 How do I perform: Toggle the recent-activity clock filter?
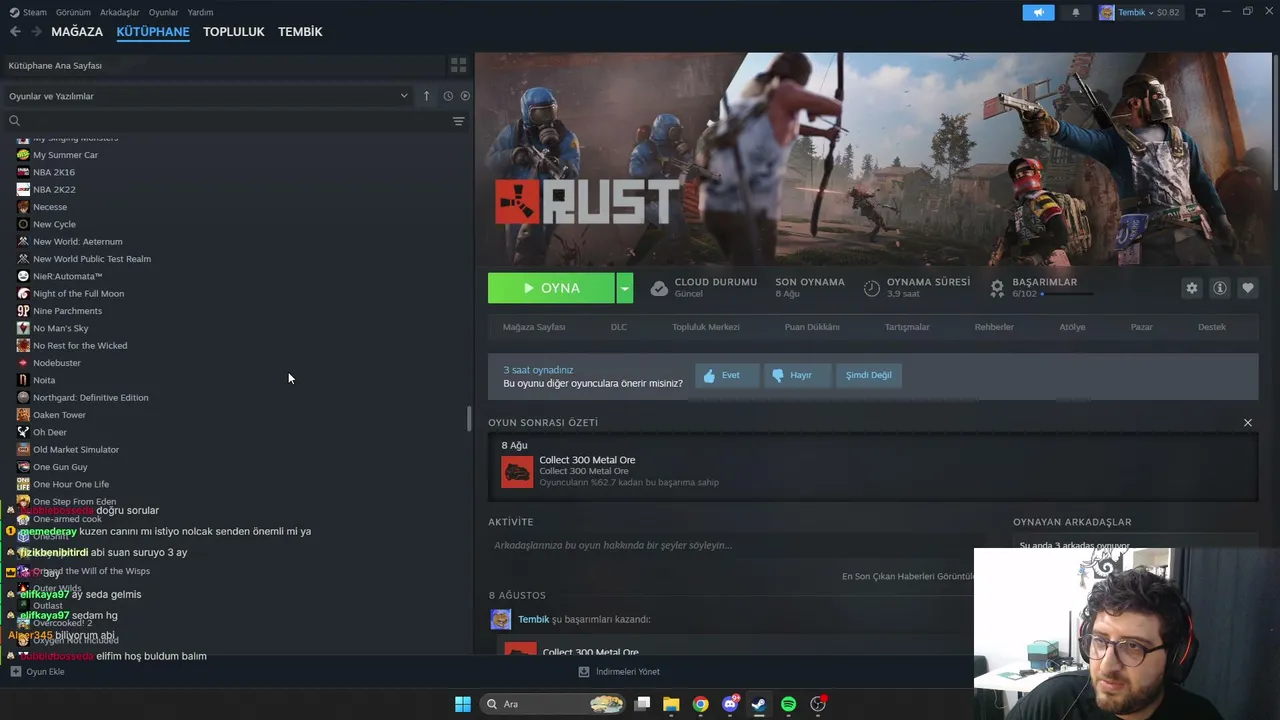[x=448, y=96]
